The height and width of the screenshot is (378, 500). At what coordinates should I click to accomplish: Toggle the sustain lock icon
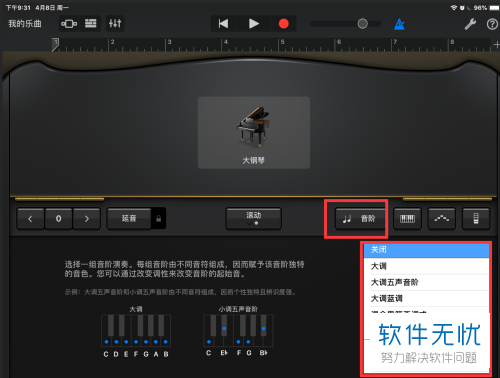click(x=159, y=219)
